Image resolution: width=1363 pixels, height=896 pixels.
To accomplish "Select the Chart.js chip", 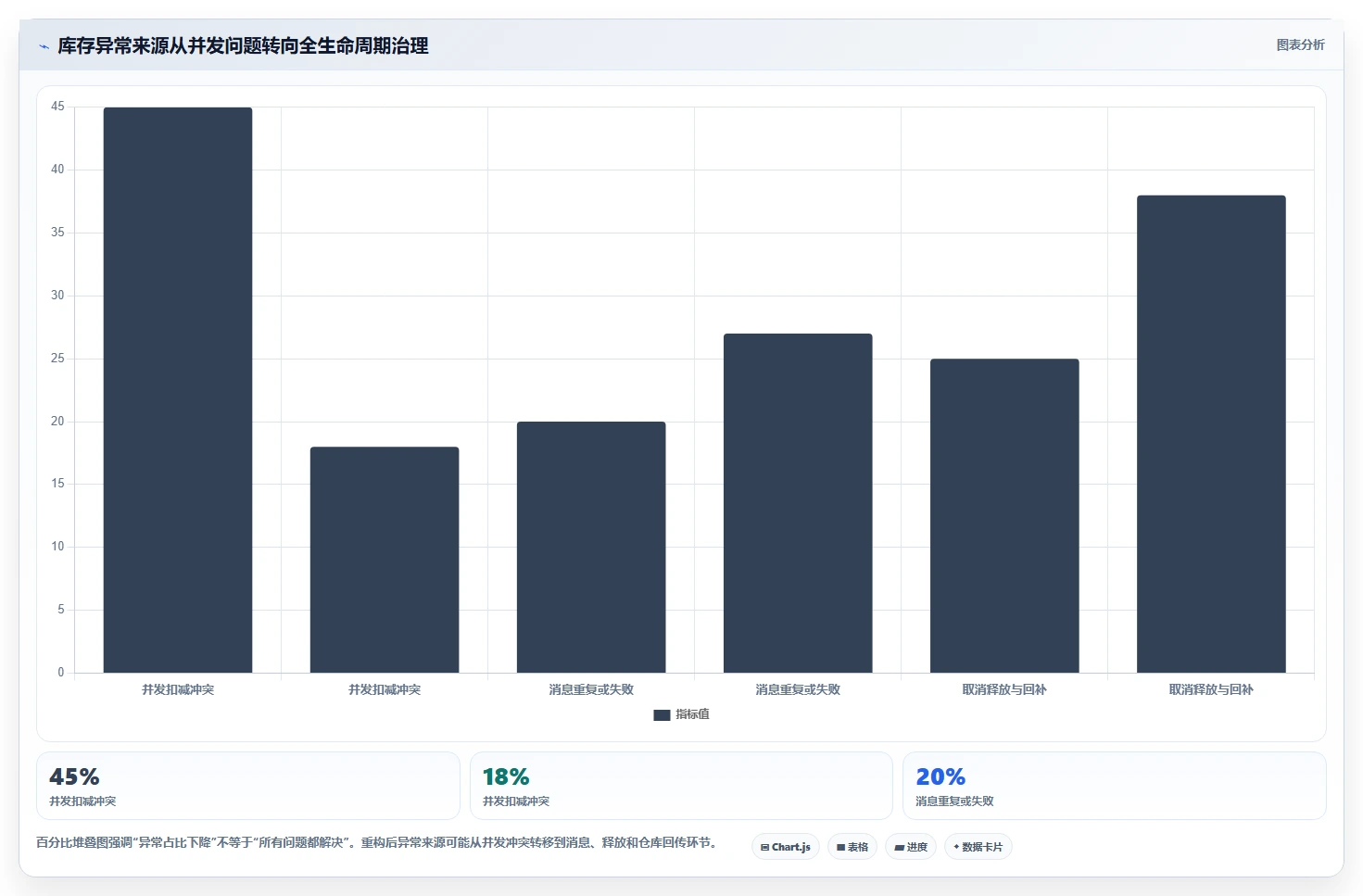I will [786, 847].
